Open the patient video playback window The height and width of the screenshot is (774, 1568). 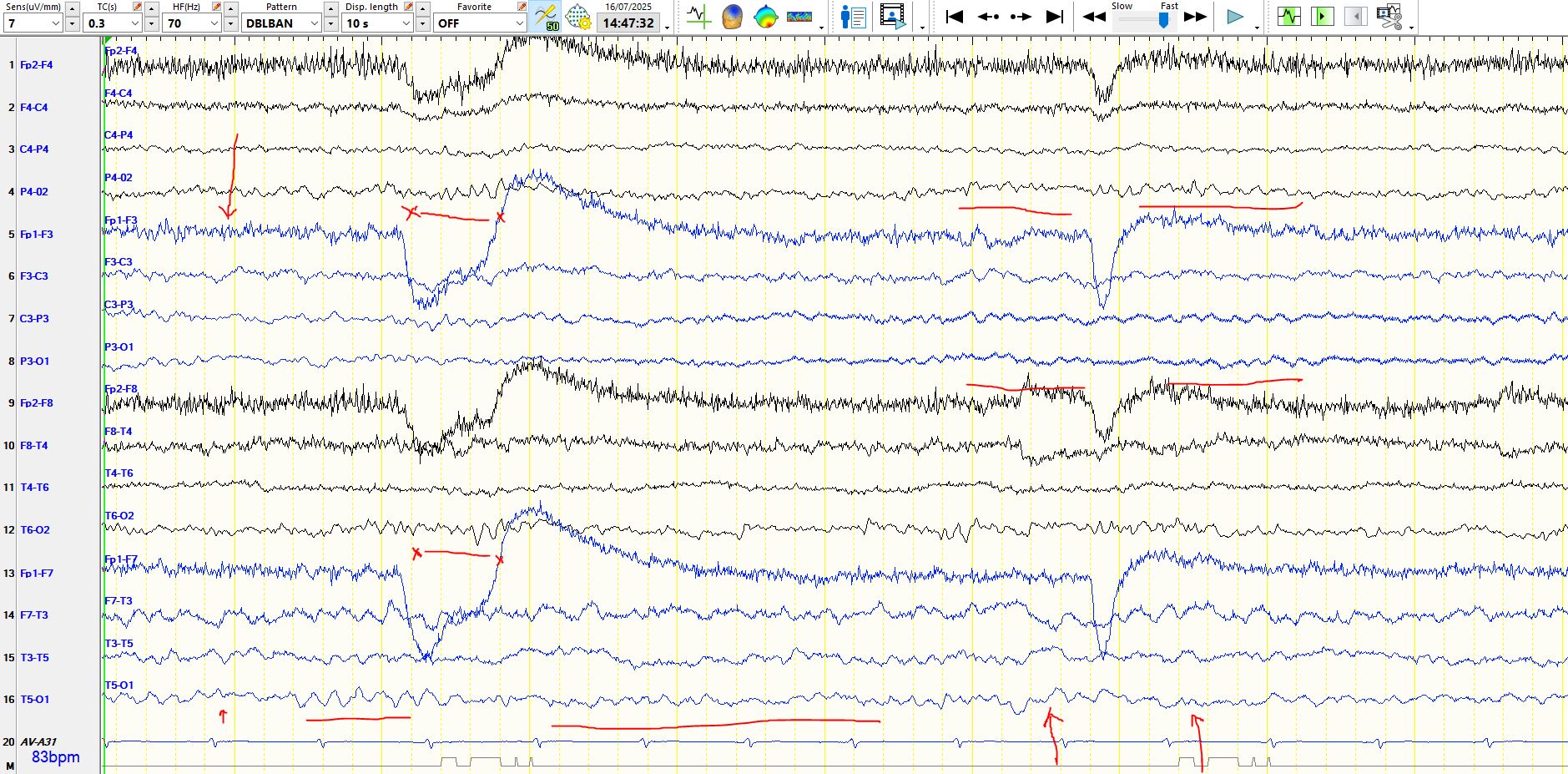tap(892, 16)
